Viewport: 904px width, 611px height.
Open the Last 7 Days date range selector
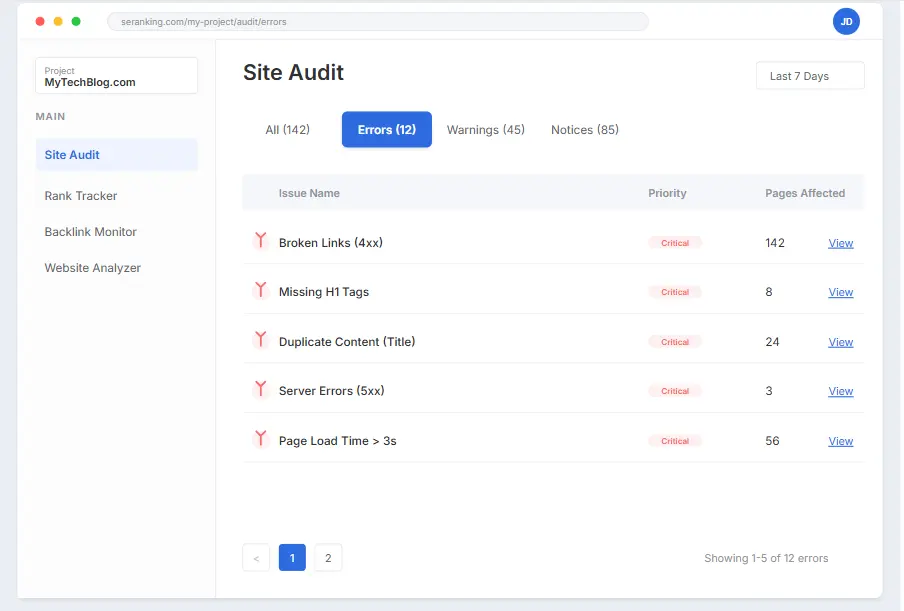tap(810, 75)
